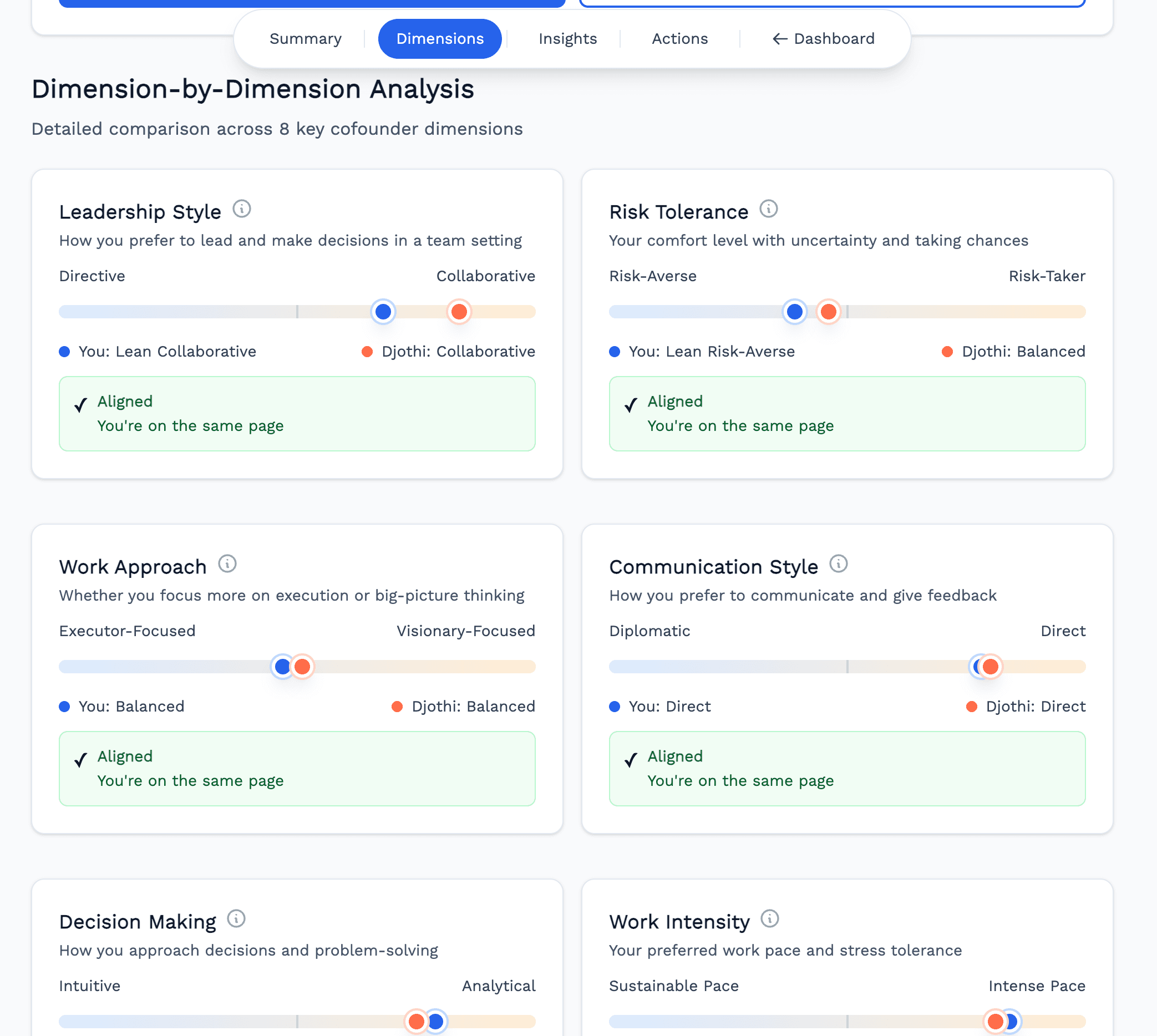Click the You: Direct legend dot
This screenshot has height=1036, width=1157.
tap(614, 707)
